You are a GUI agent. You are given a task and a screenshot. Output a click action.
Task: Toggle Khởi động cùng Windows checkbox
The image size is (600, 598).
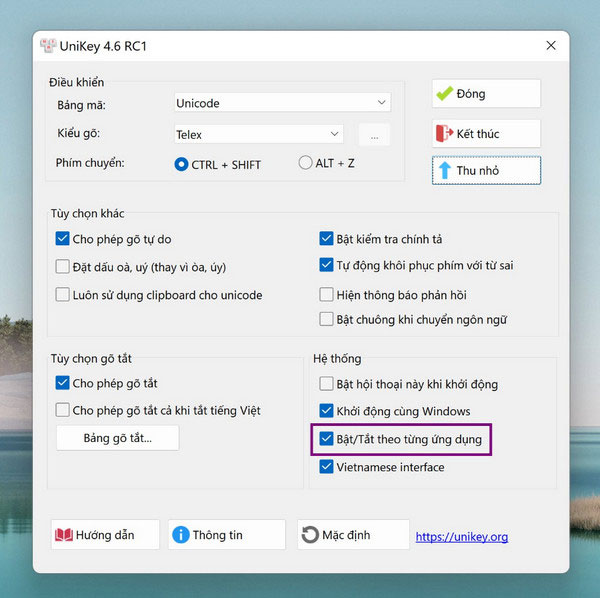click(x=326, y=411)
